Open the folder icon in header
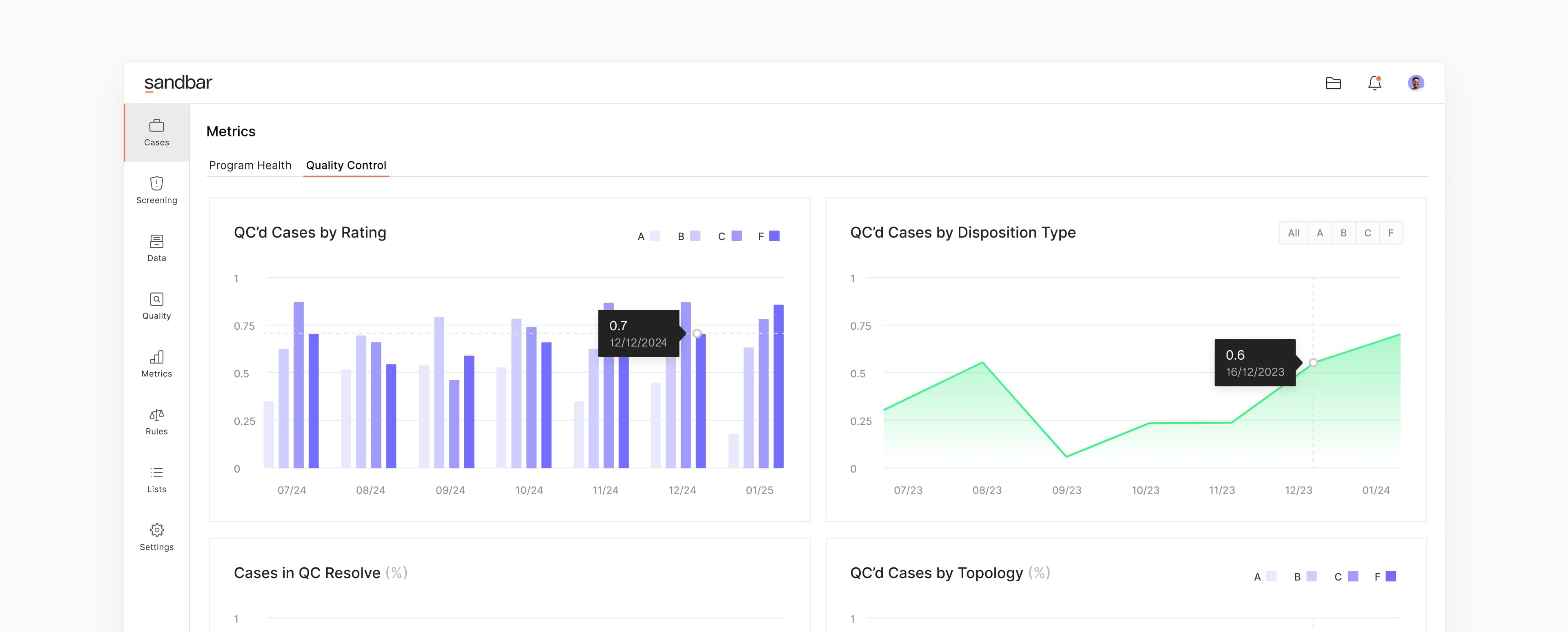Image resolution: width=1568 pixels, height=632 pixels. pyautogui.click(x=1333, y=83)
